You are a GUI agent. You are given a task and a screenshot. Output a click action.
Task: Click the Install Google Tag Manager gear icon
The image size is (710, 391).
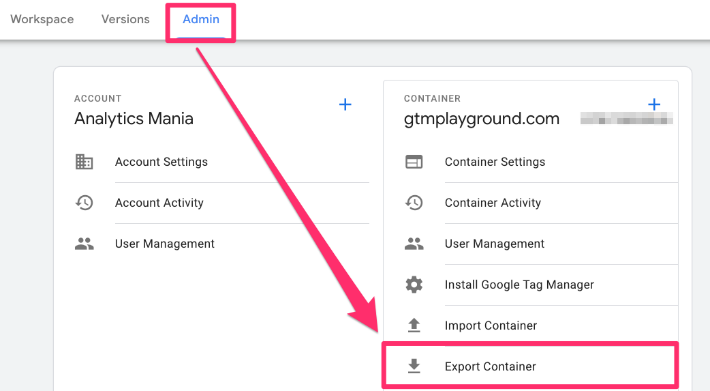414,284
